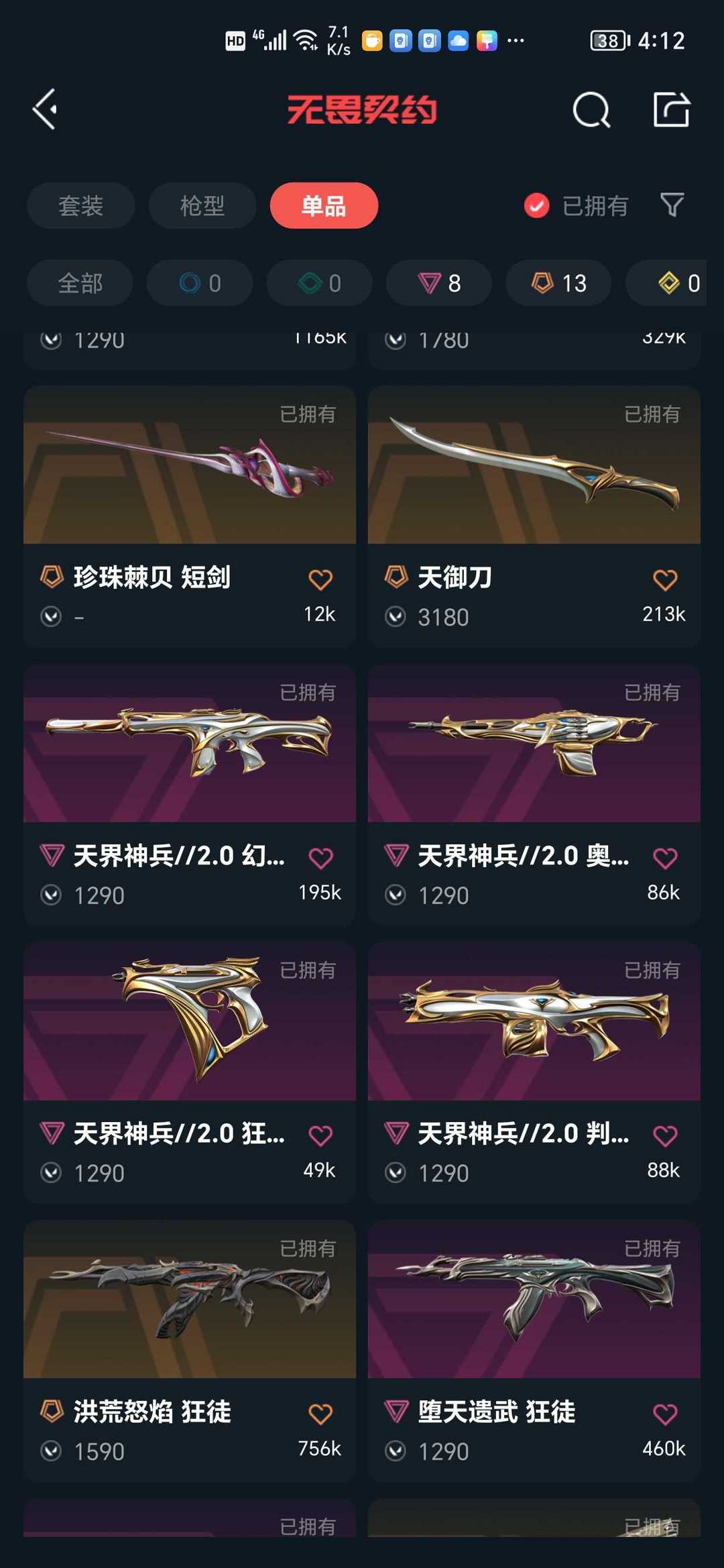
Task: Favorite 天界神兵//2.0 幻... heart icon
Action: click(x=320, y=858)
